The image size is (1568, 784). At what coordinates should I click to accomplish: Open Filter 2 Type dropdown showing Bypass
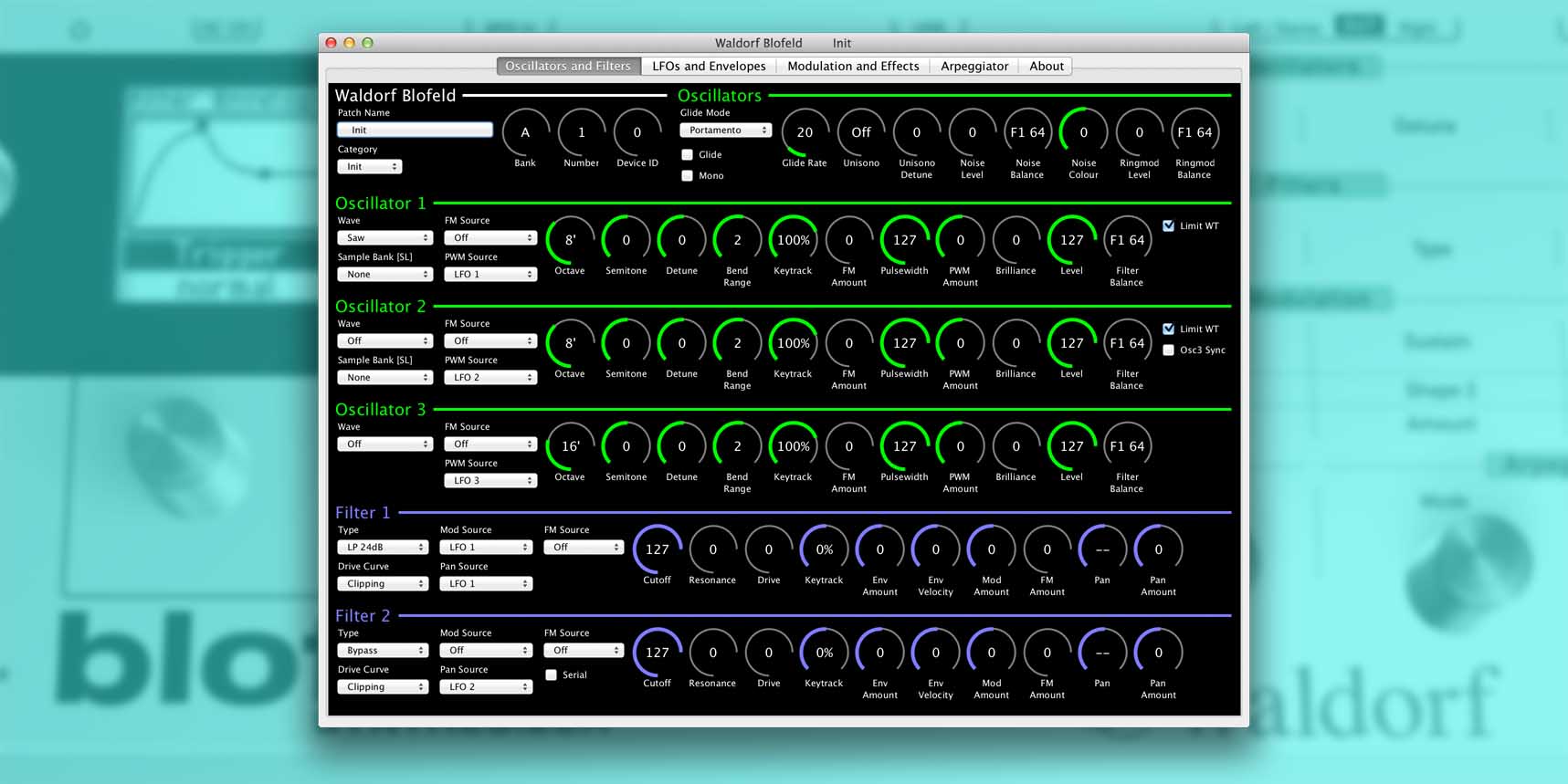(x=383, y=650)
